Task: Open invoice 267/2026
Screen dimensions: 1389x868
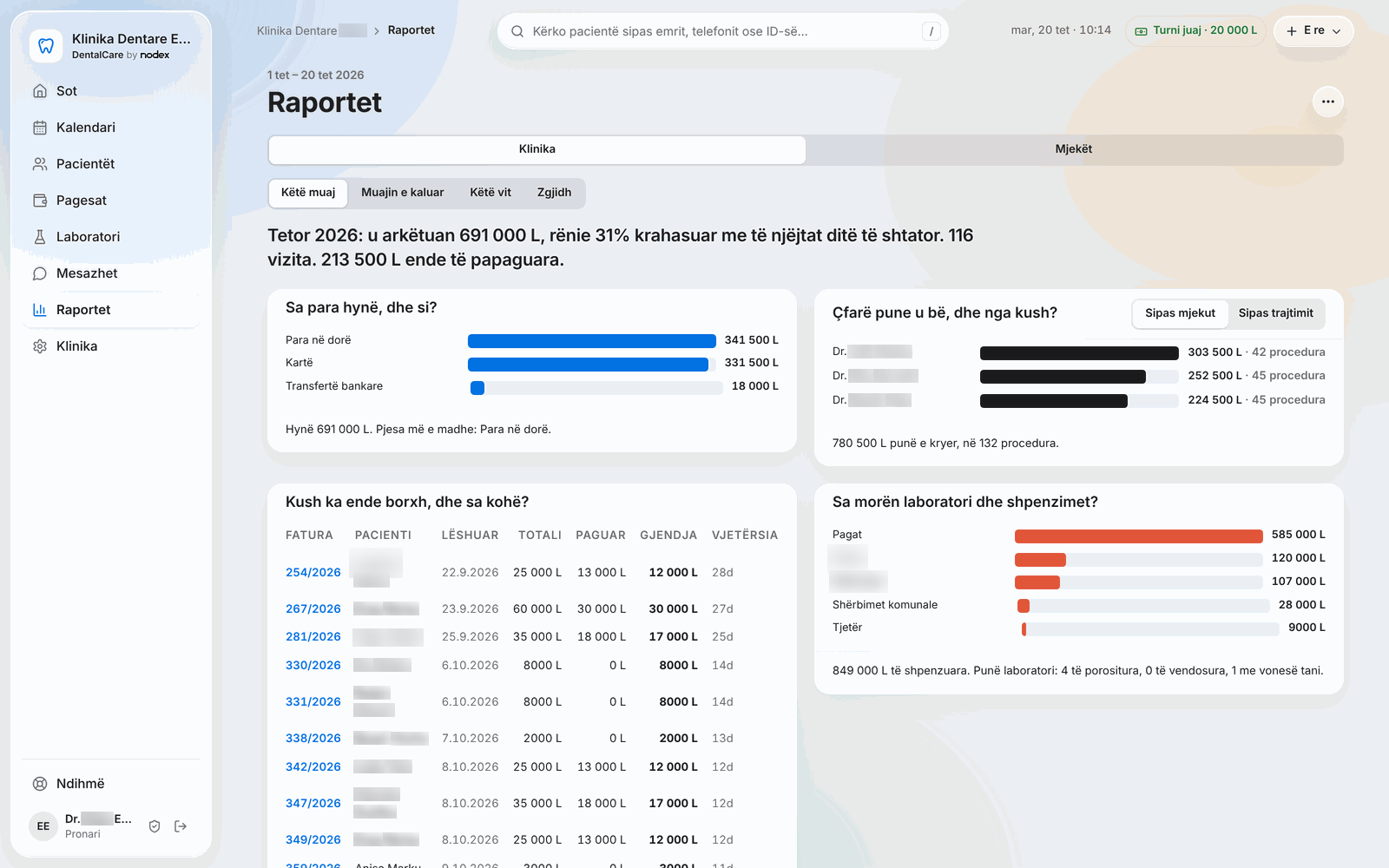Action: pos(313,609)
